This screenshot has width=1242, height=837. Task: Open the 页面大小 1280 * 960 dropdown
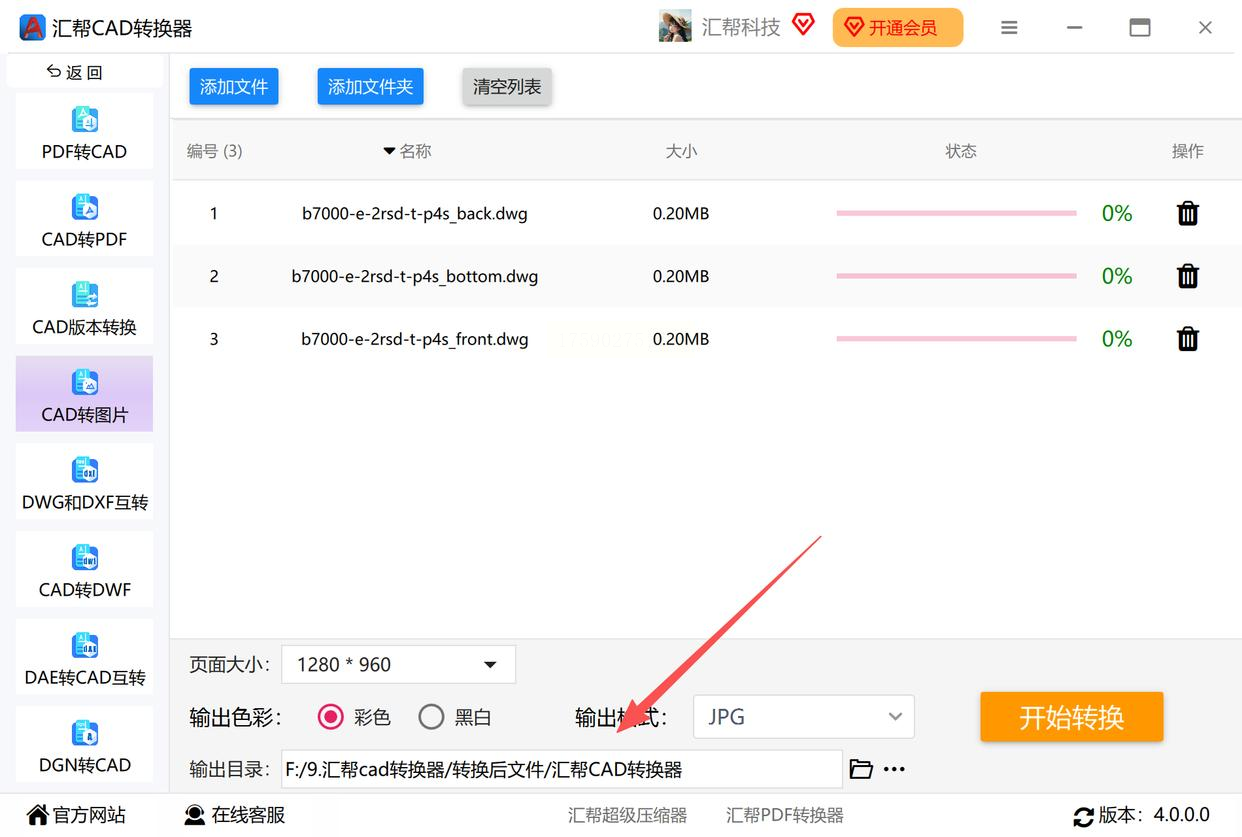point(399,665)
